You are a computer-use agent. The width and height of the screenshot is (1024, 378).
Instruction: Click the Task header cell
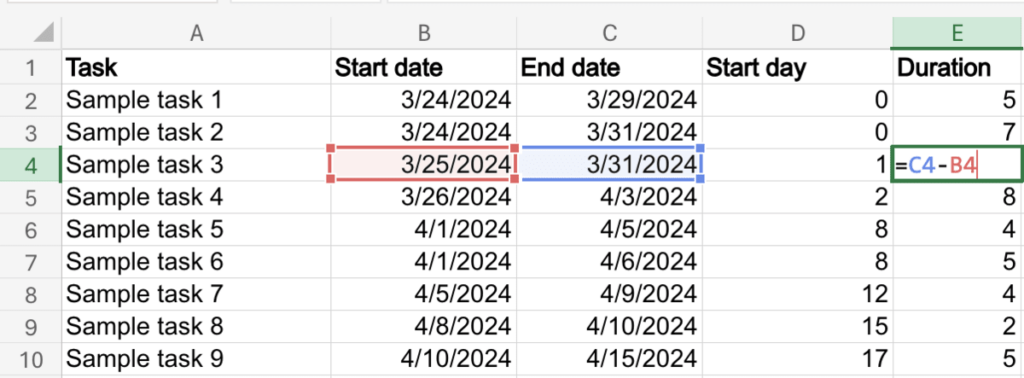[197, 67]
